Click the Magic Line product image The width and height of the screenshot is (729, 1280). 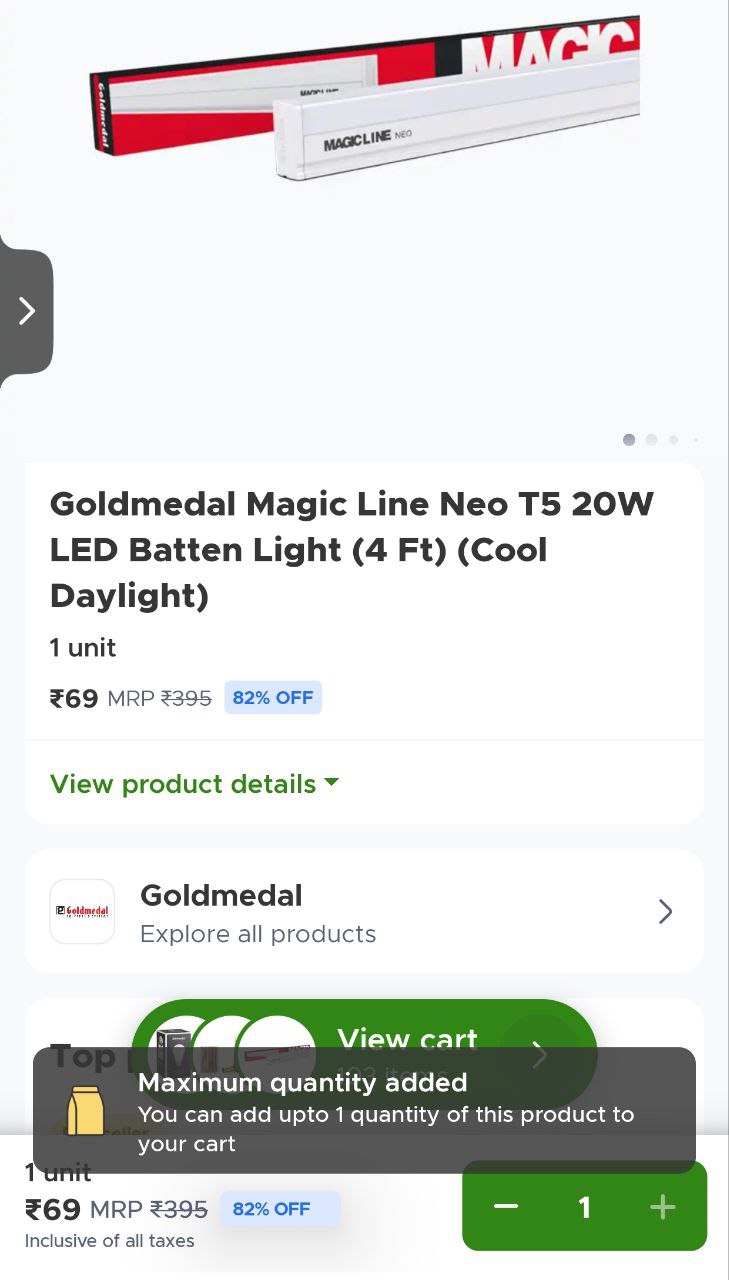tap(365, 100)
